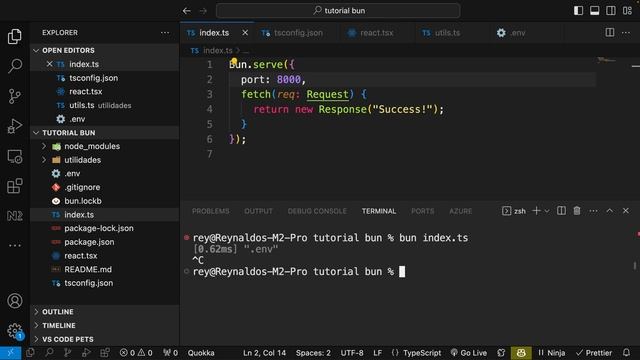Image resolution: width=640 pixels, height=360 pixels.
Task: Open .gitignore file in explorer
Action: click(x=104, y=187)
